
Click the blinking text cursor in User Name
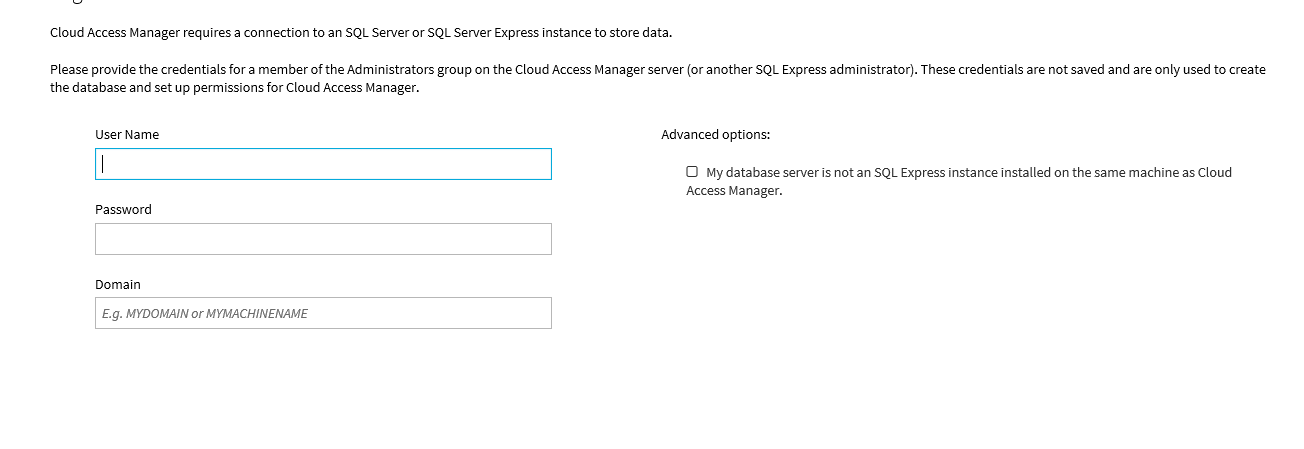point(103,164)
